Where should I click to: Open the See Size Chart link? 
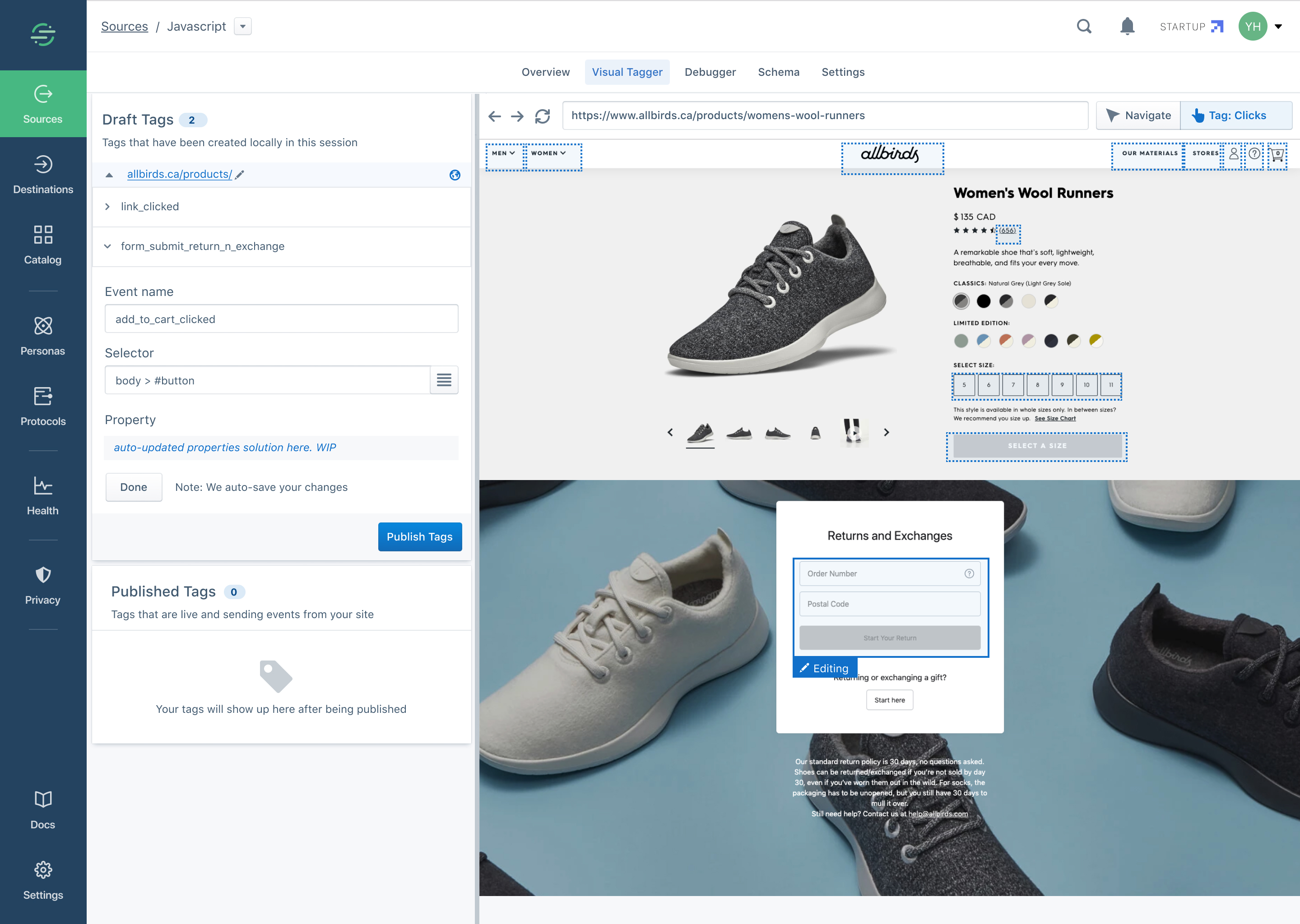coord(1055,419)
